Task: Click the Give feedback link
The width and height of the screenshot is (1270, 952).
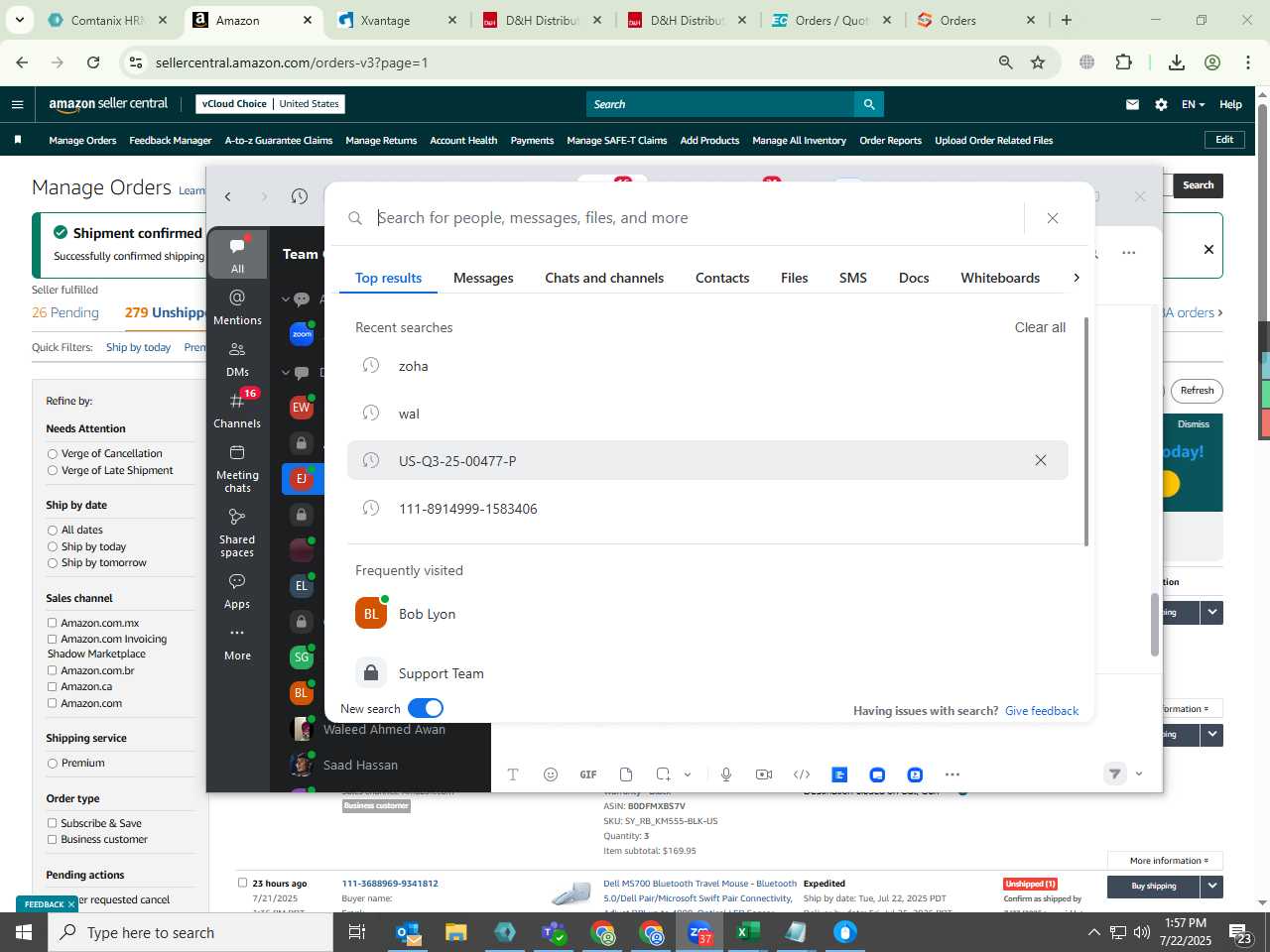Action: point(1042,711)
